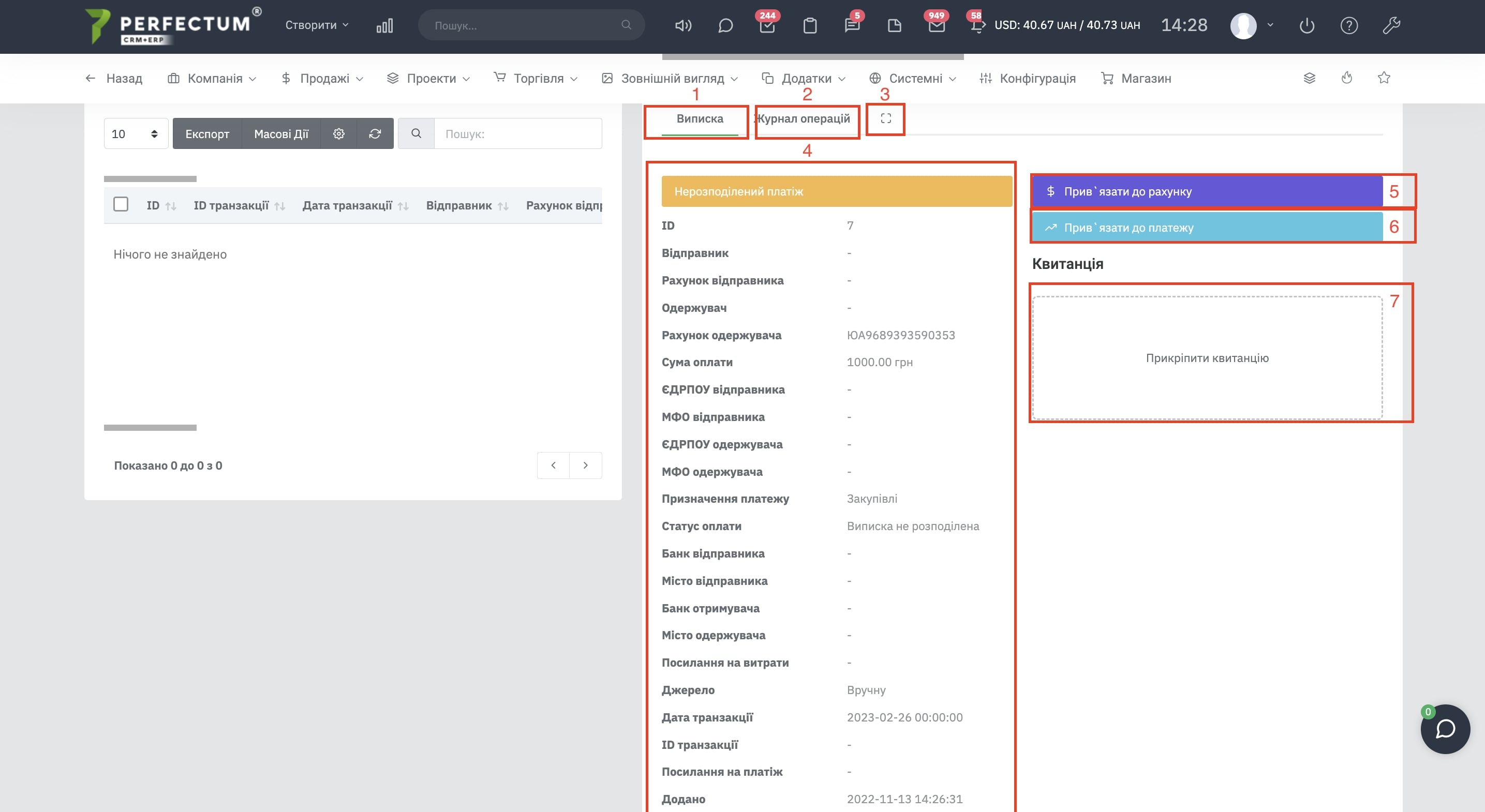Click the Прикріпити квитанцію upload area
The height and width of the screenshot is (812, 1485).
1207,358
